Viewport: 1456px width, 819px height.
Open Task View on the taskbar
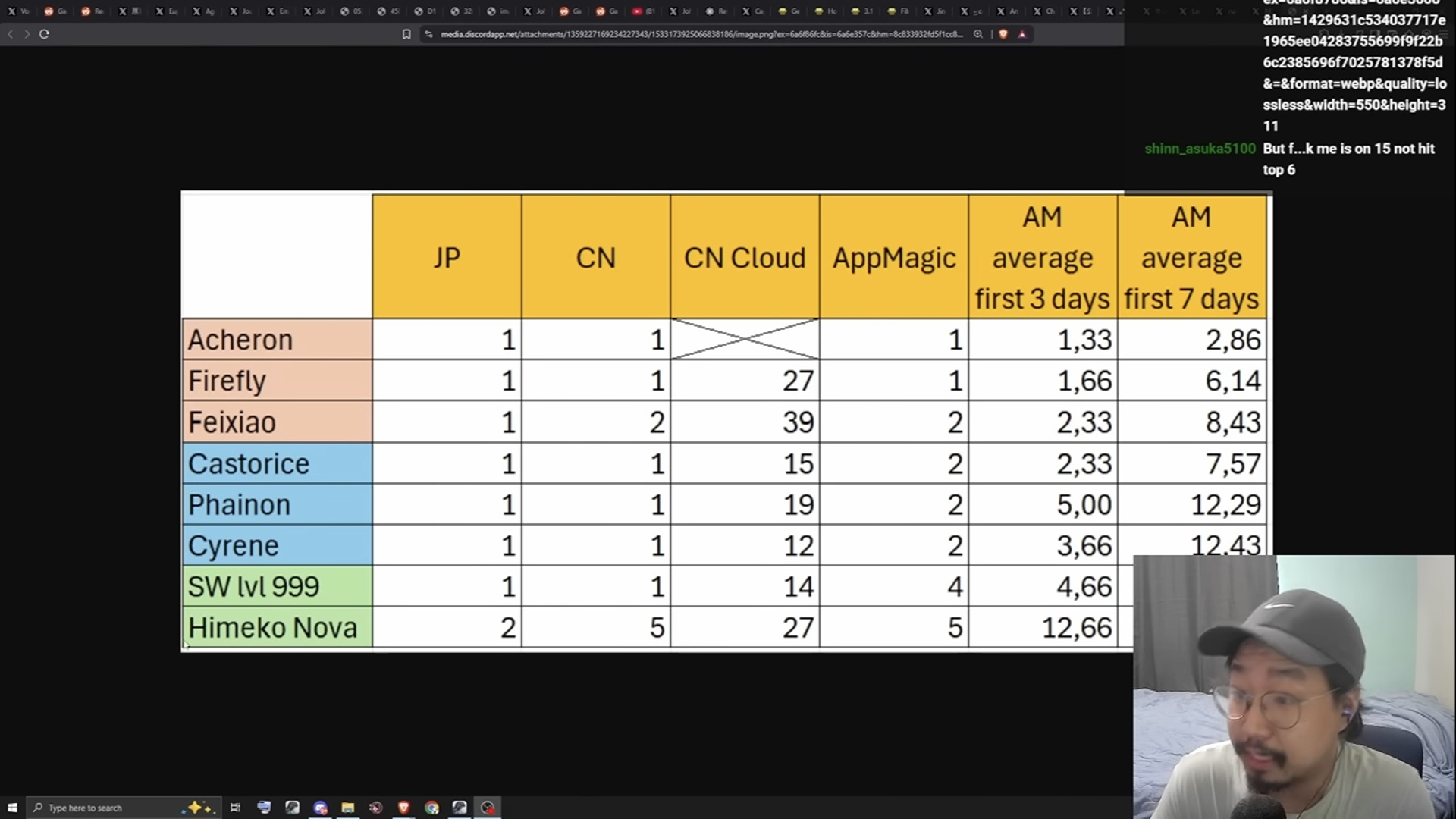pyautogui.click(x=235, y=808)
